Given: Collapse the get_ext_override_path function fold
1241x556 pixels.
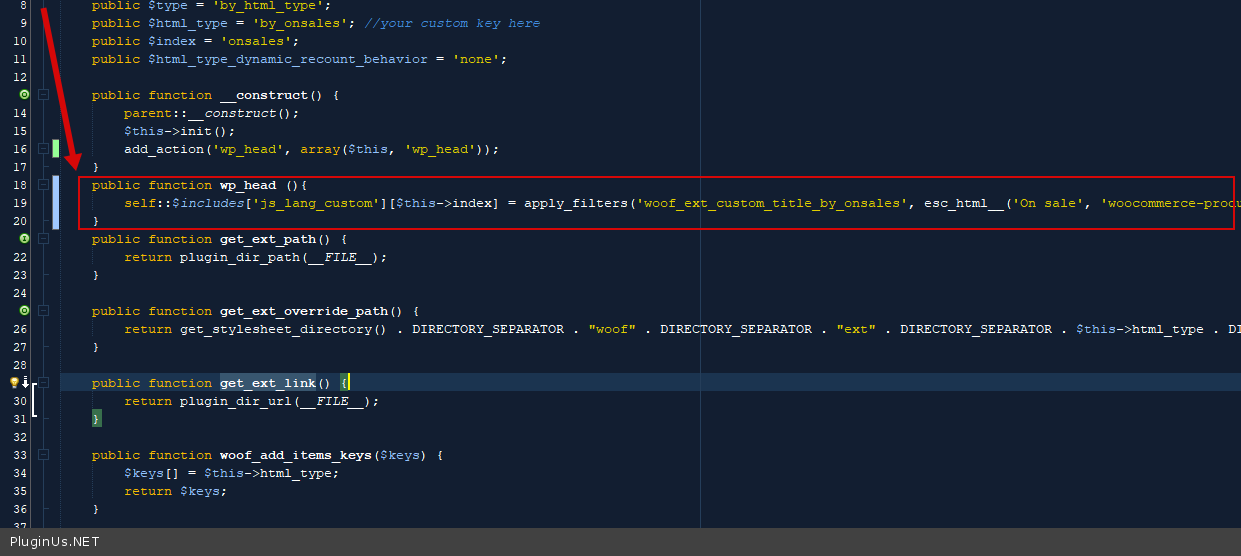Looking at the screenshot, I should [43, 311].
